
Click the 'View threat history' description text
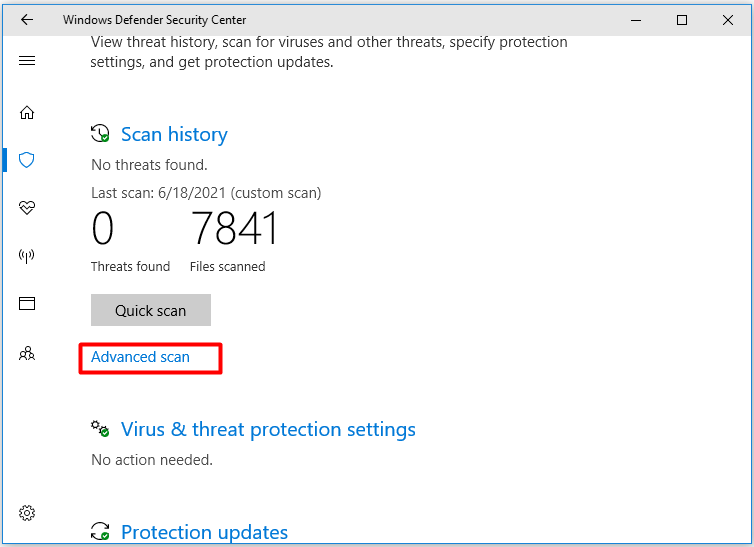pyautogui.click(x=329, y=52)
